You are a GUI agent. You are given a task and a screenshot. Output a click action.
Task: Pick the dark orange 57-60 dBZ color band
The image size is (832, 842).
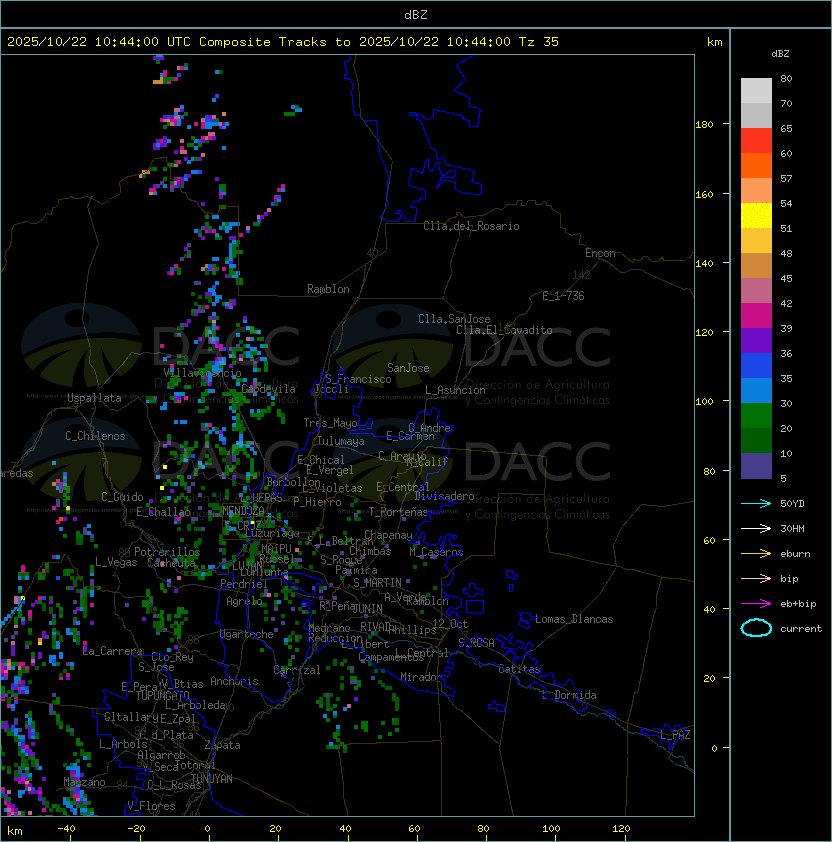[x=756, y=165]
